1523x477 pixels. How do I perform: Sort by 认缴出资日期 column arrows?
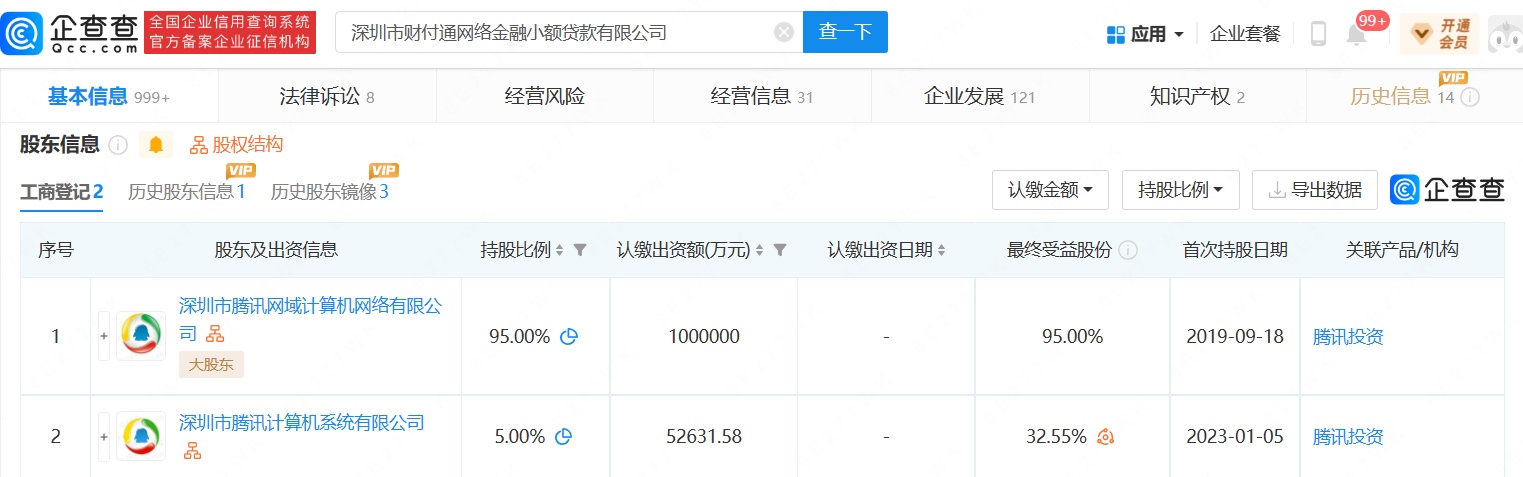941,250
